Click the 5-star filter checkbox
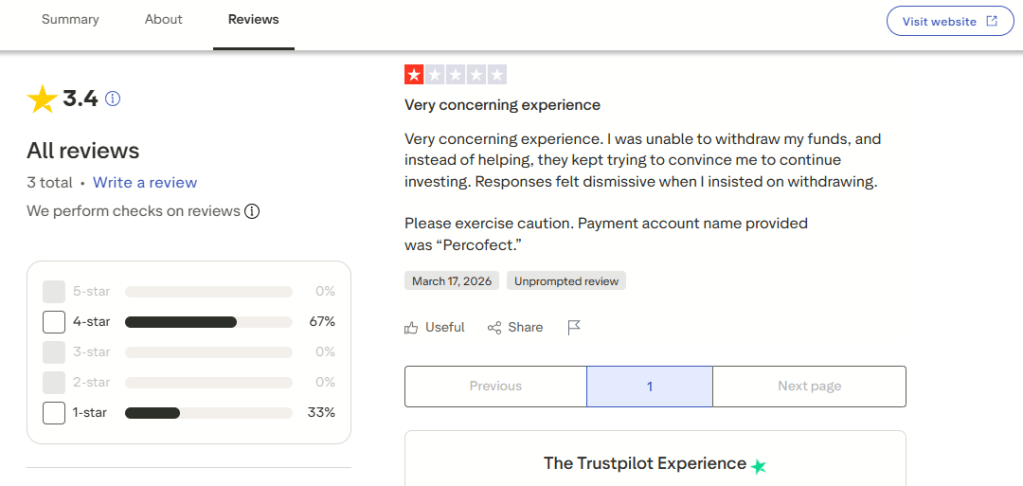The image size is (1023, 486). (x=54, y=292)
